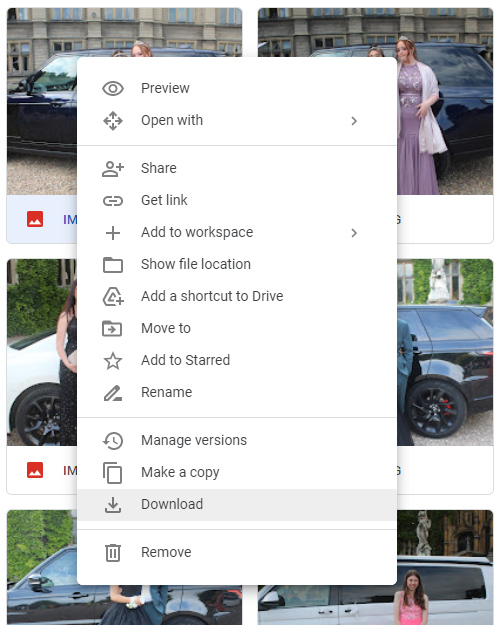Click the red image file icon in first row
The width and height of the screenshot is (501, 625).
click(35, 219)
